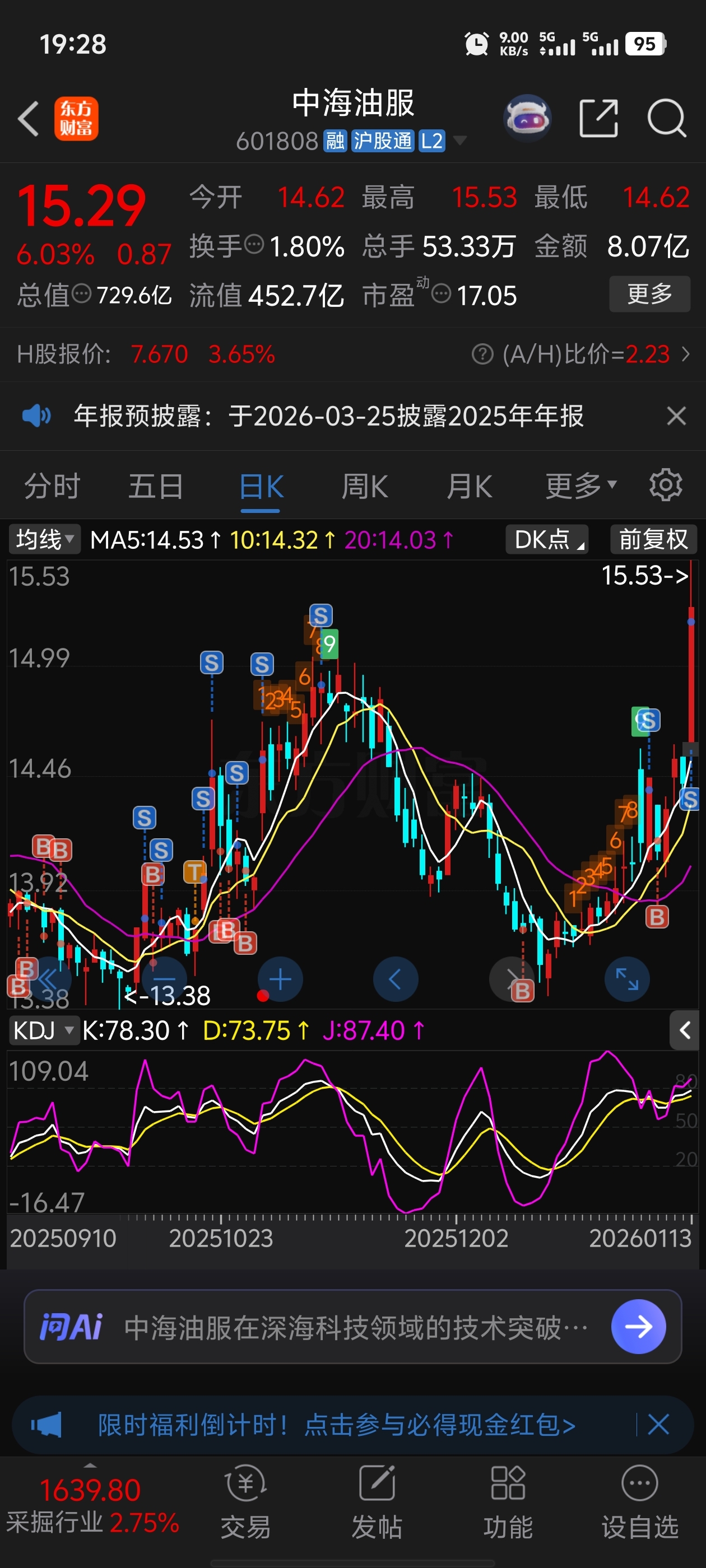Viewport: 706px width, 1568px height.
Task: Switch to the 周K tab
Action: [x=364, y=486]
